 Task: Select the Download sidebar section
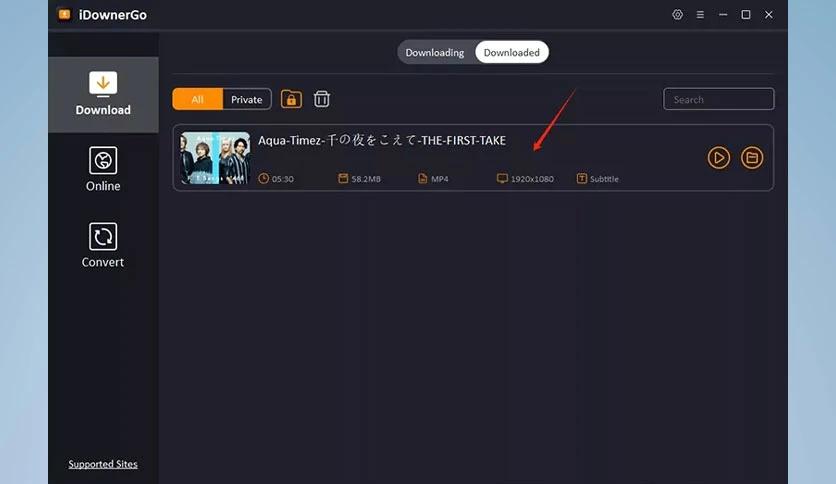[x=103, y=94]
